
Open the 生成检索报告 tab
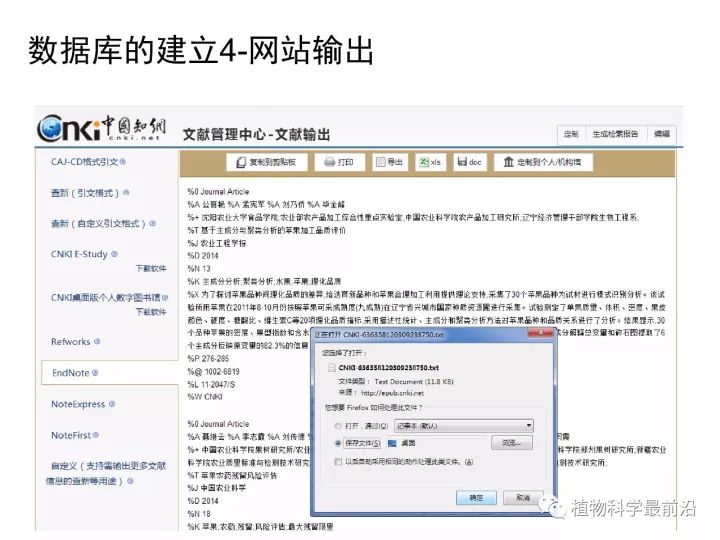click(x=615, y=134)
